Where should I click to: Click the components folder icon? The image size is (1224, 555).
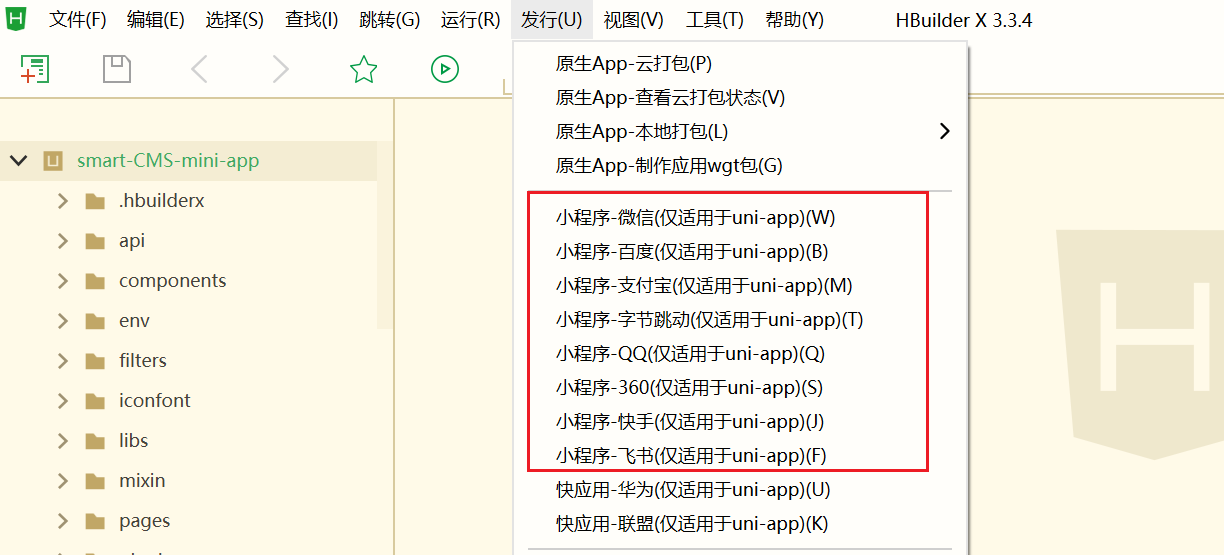[95, 281]
